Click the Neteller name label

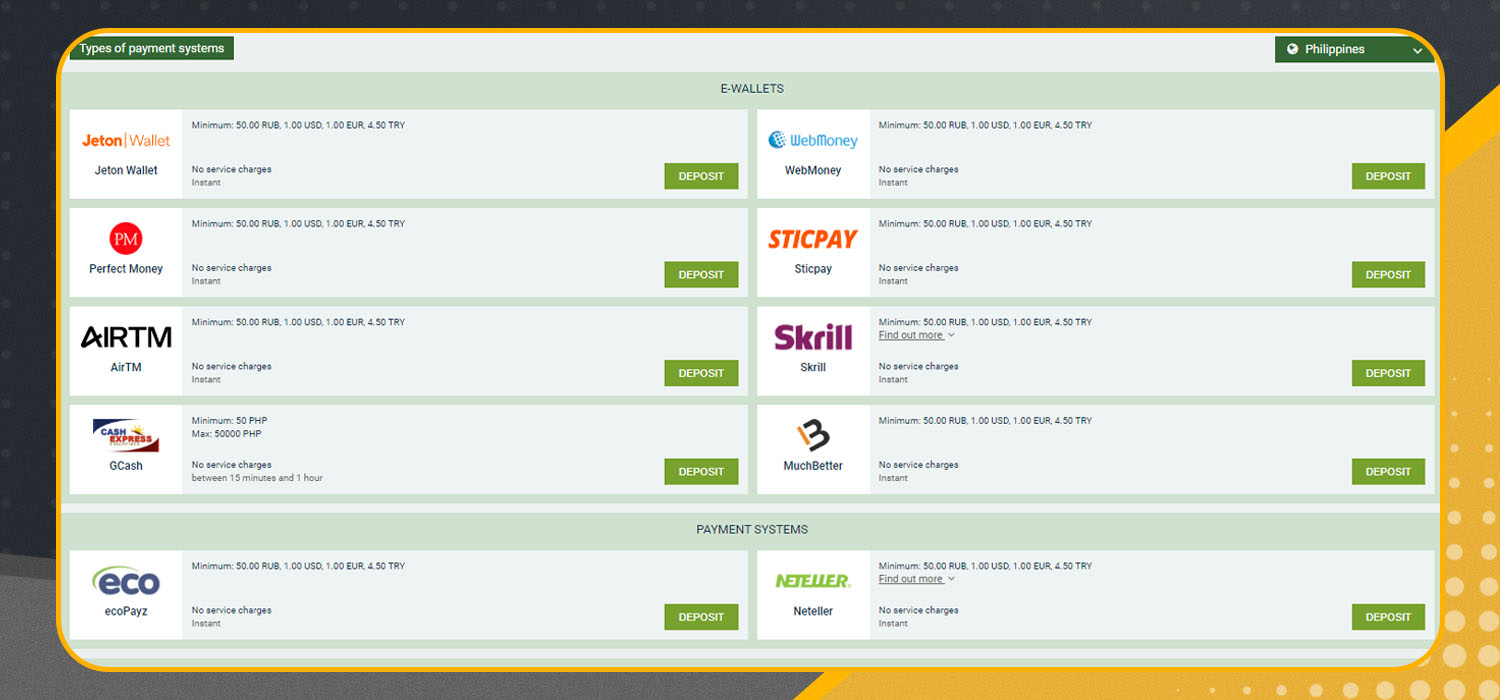(813, 611)
